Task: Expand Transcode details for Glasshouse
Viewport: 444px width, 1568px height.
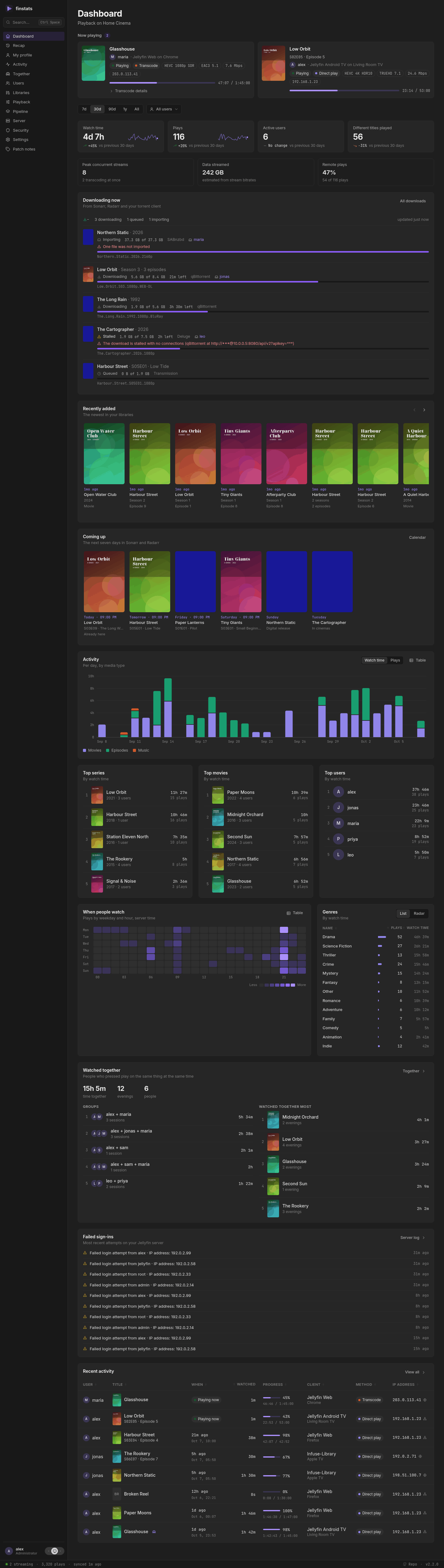Action: [x=129, y=91]
